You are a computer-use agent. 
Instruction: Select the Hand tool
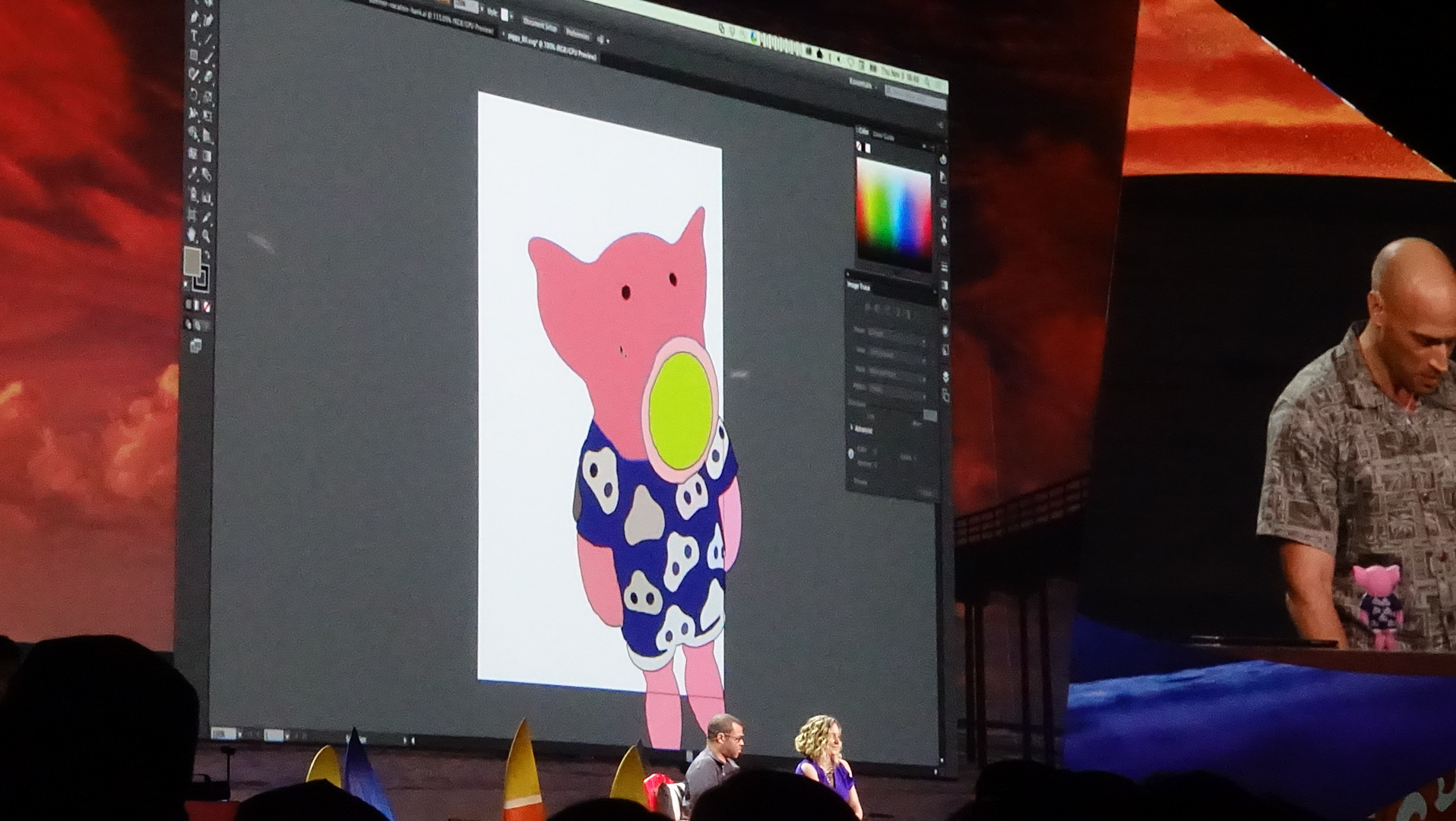[191, 235]
